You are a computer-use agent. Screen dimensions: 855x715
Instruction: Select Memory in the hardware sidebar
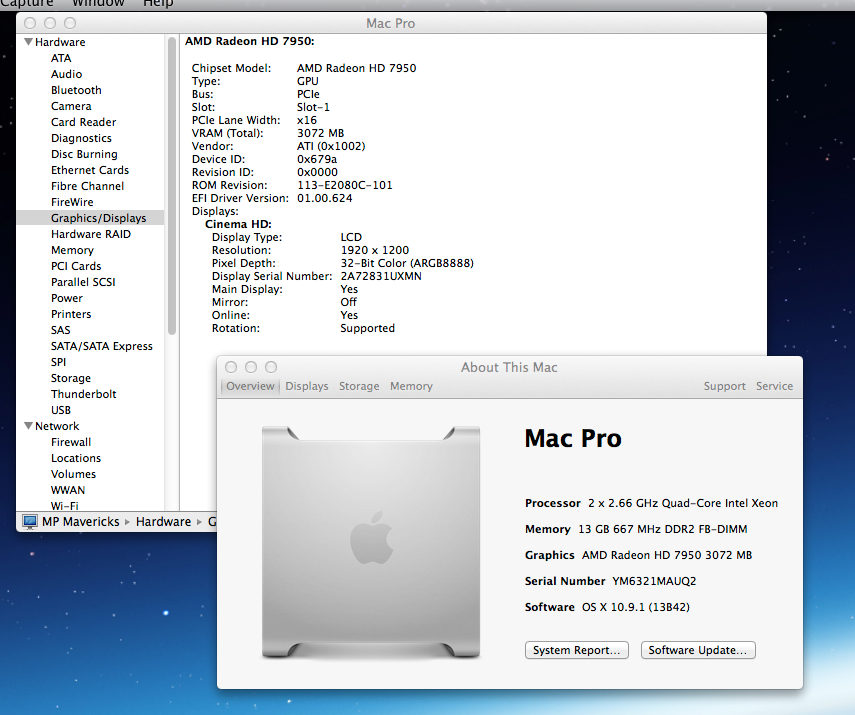click(x=72, y=250)
